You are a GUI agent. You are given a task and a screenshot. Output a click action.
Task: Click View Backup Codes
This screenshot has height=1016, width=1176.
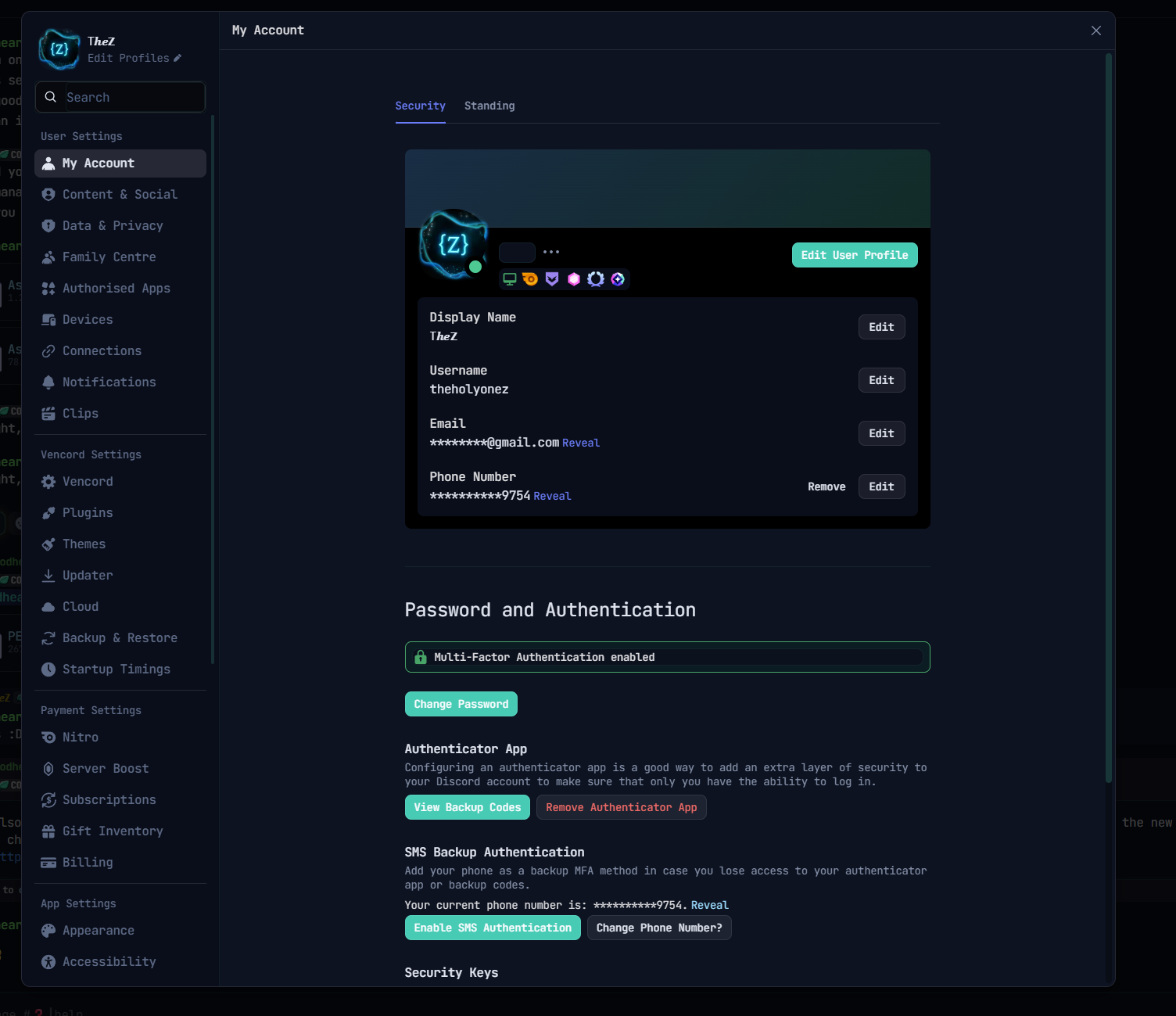tap(468, 807)
